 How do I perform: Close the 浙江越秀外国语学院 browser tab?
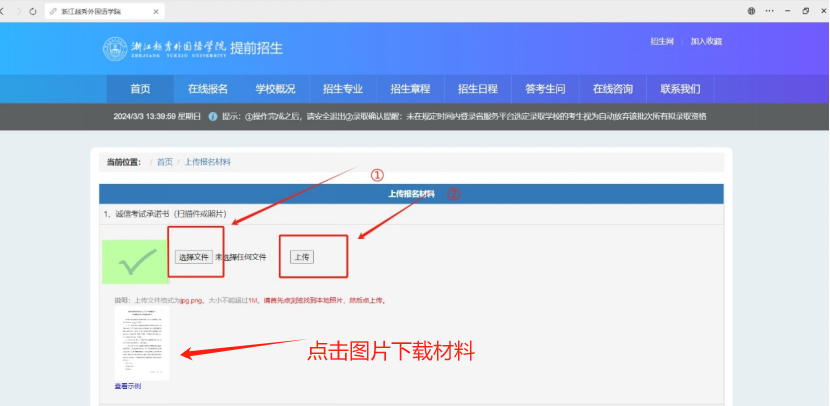click(156, 11)
